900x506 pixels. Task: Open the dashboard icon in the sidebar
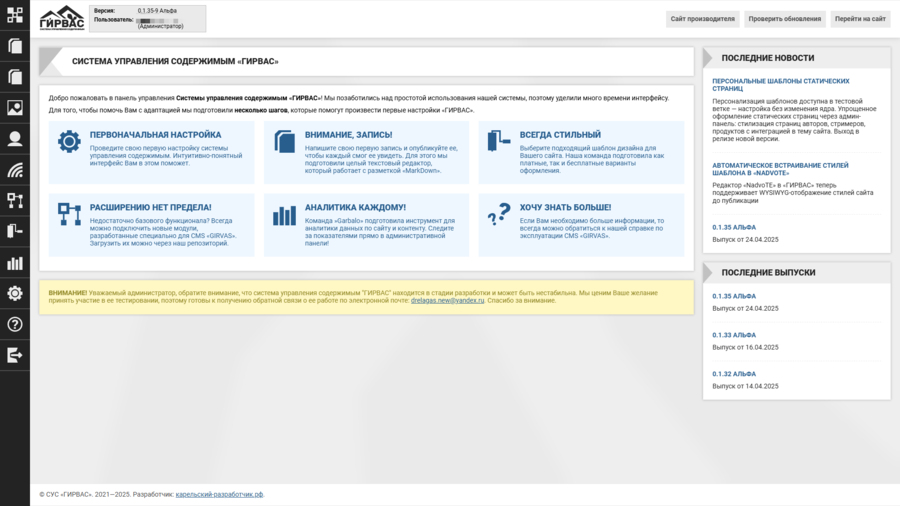tap(15, 15)
